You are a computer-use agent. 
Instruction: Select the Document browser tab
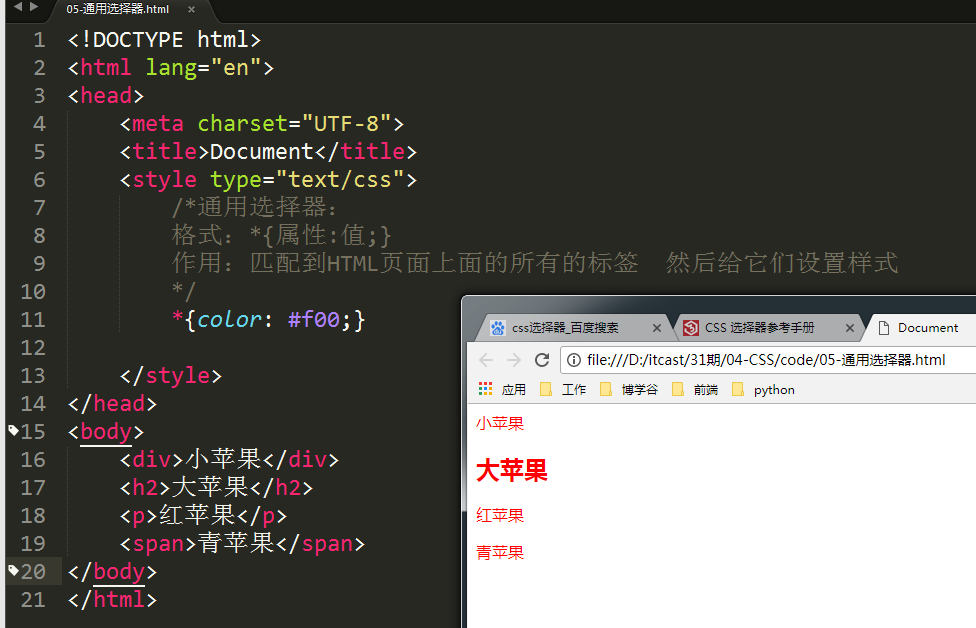[x=927, y=328]
